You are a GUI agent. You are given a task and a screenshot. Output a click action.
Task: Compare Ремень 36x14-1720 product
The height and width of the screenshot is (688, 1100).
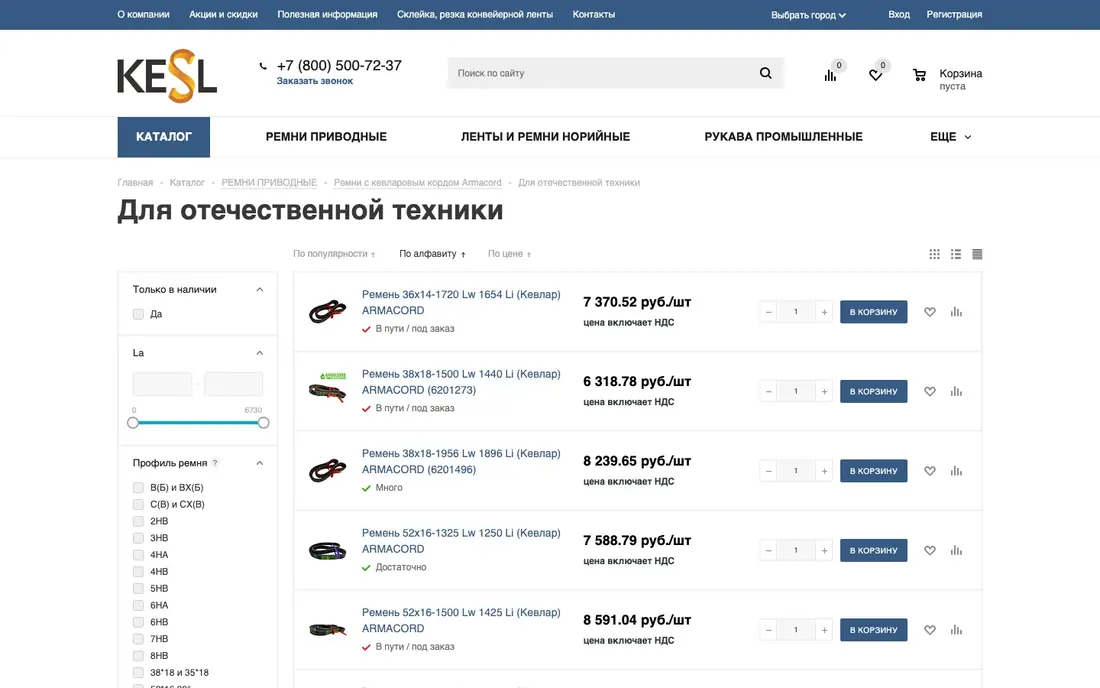[956, 312]
